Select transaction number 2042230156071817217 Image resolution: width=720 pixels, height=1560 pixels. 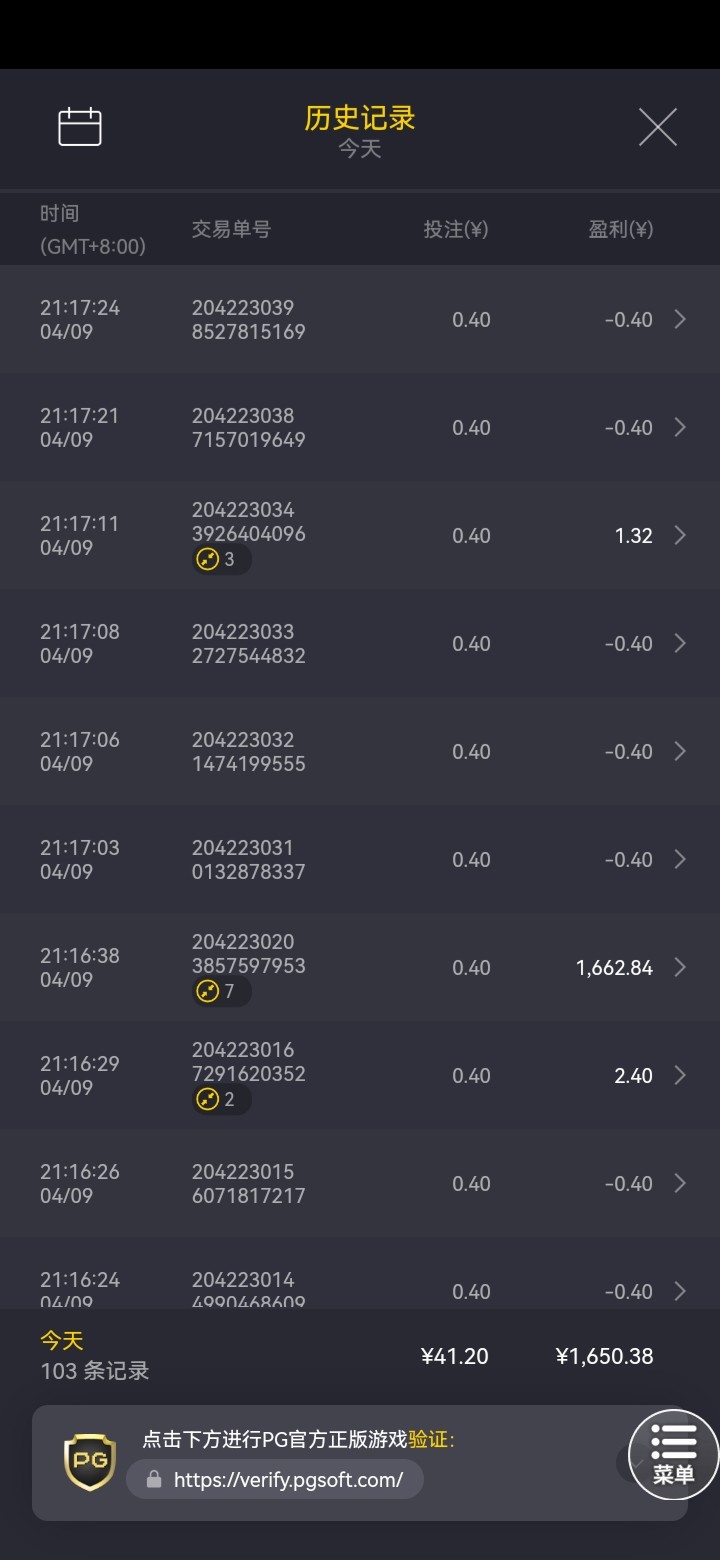point(248,1183)
